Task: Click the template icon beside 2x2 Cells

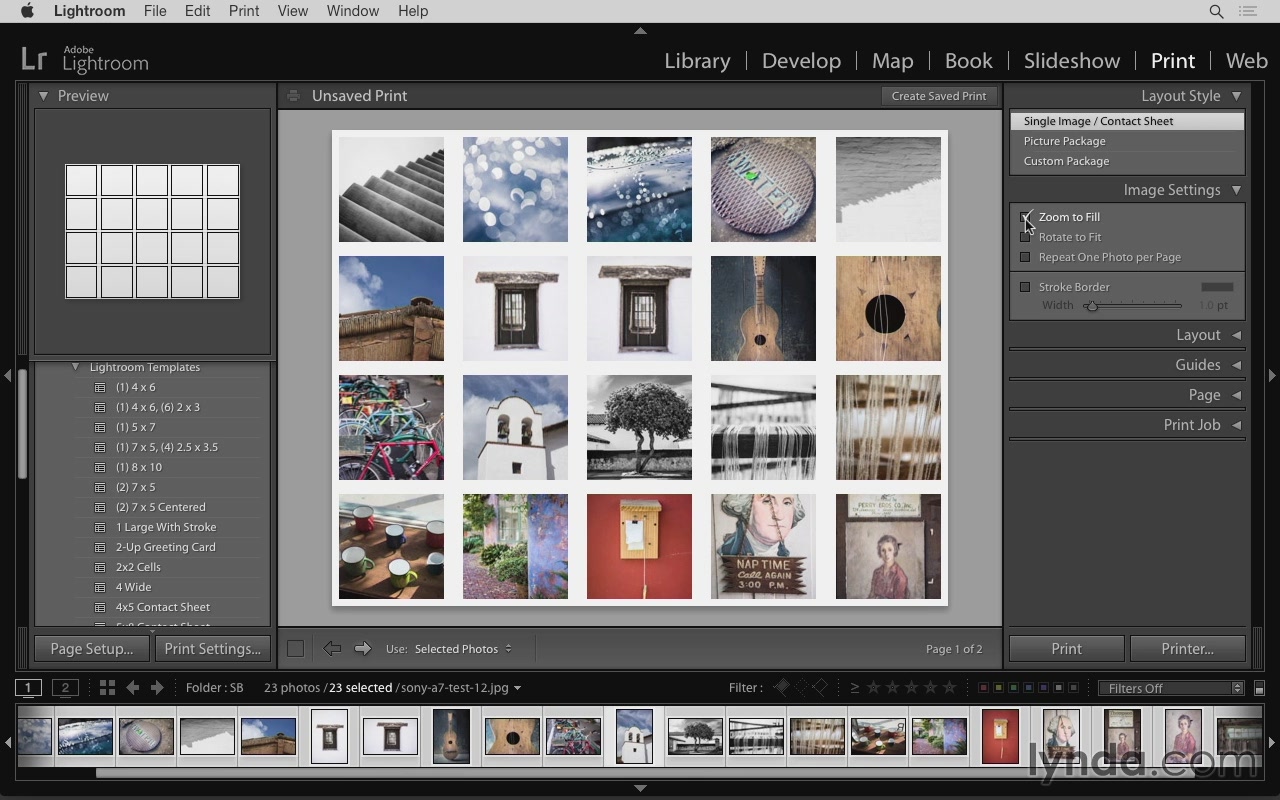Action: pos(100,567)
